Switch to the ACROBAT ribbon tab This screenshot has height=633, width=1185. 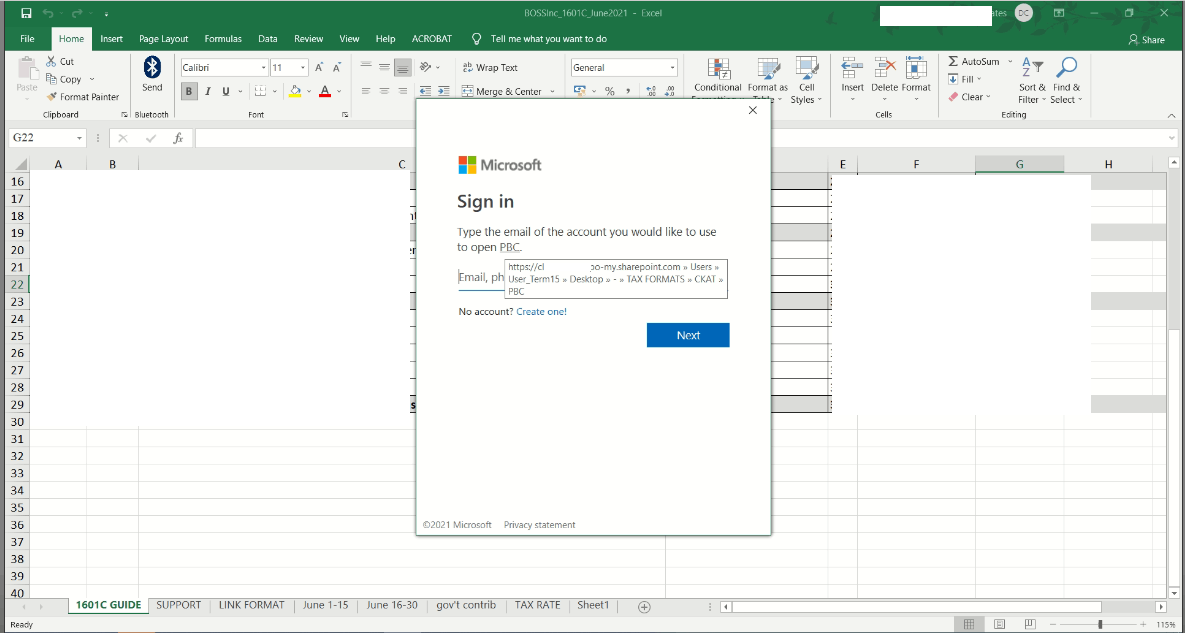coord(432,39)
